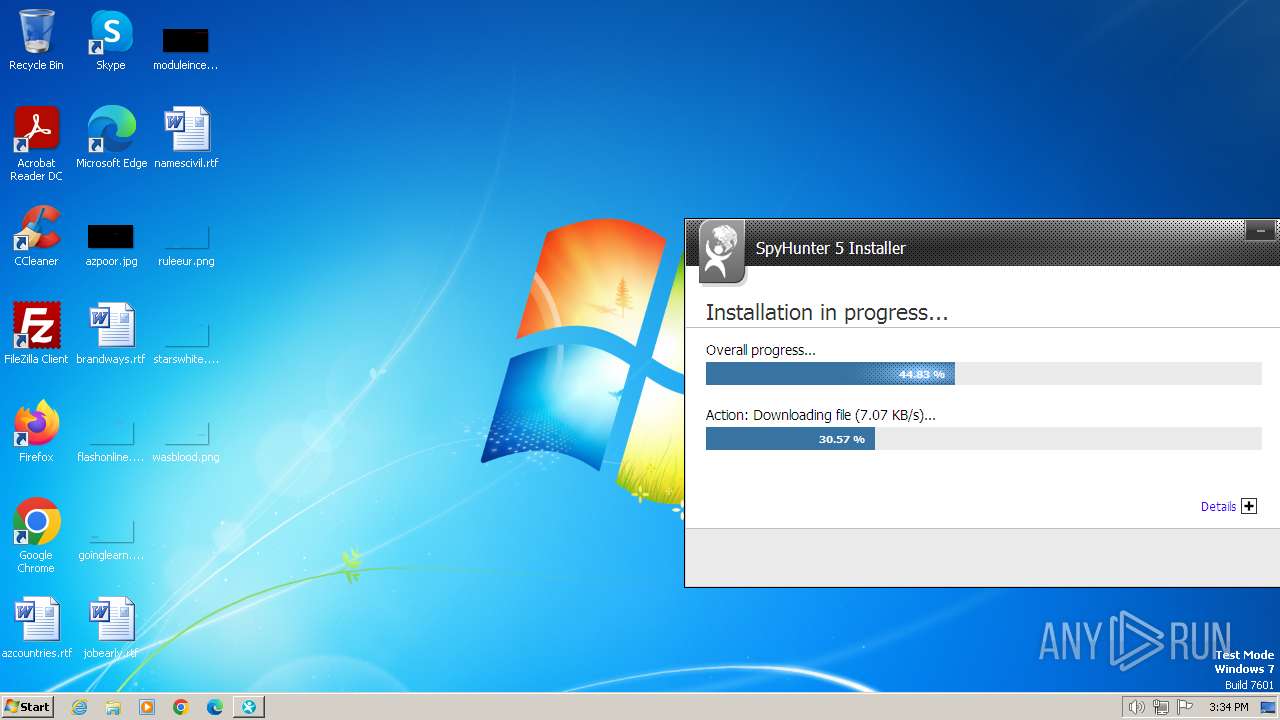1280x720 pixels.
Task: Click the Installation in progress heading
Action: [x=827, y=312]
